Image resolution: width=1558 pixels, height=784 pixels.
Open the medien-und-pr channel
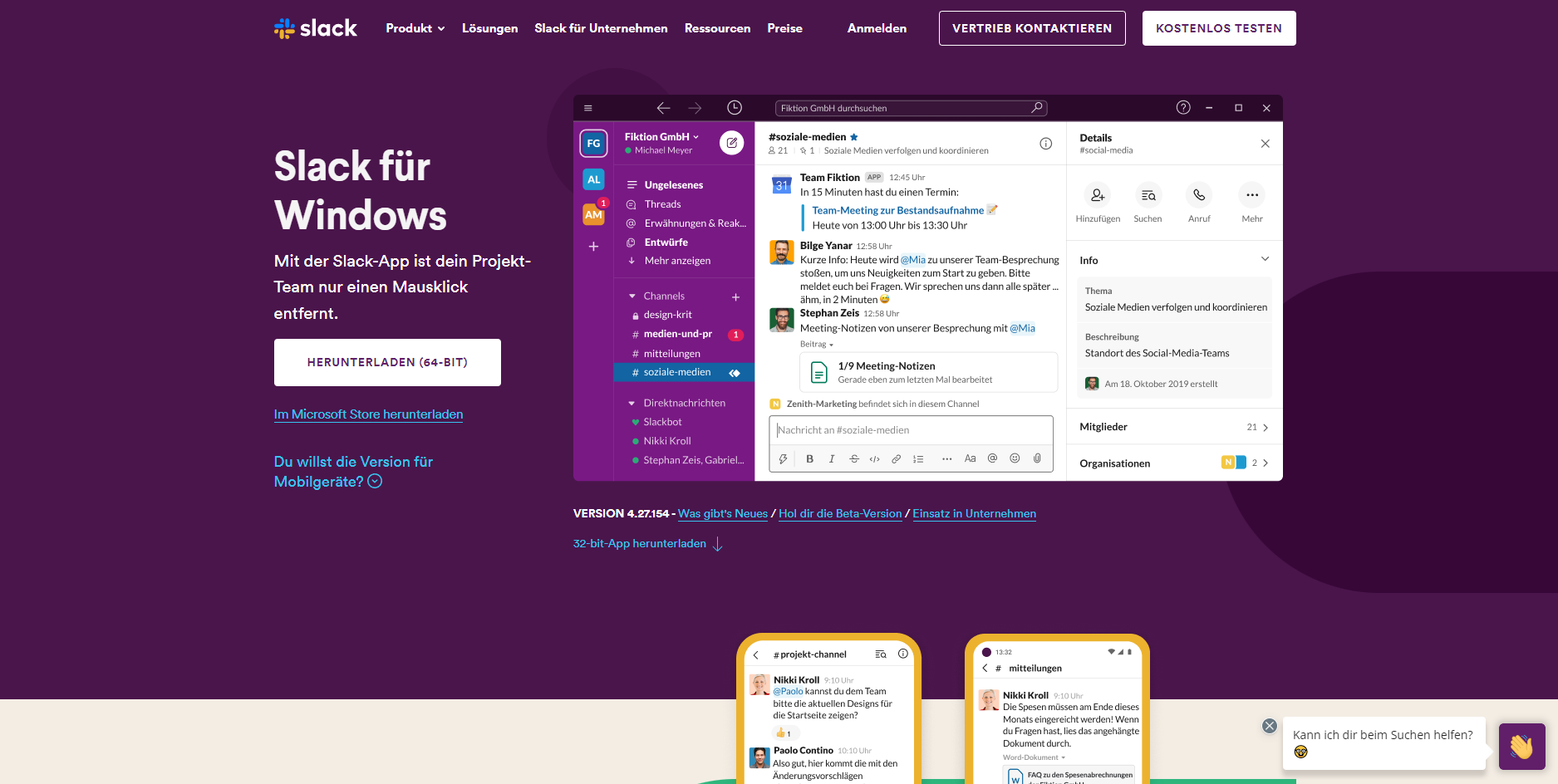677,334
